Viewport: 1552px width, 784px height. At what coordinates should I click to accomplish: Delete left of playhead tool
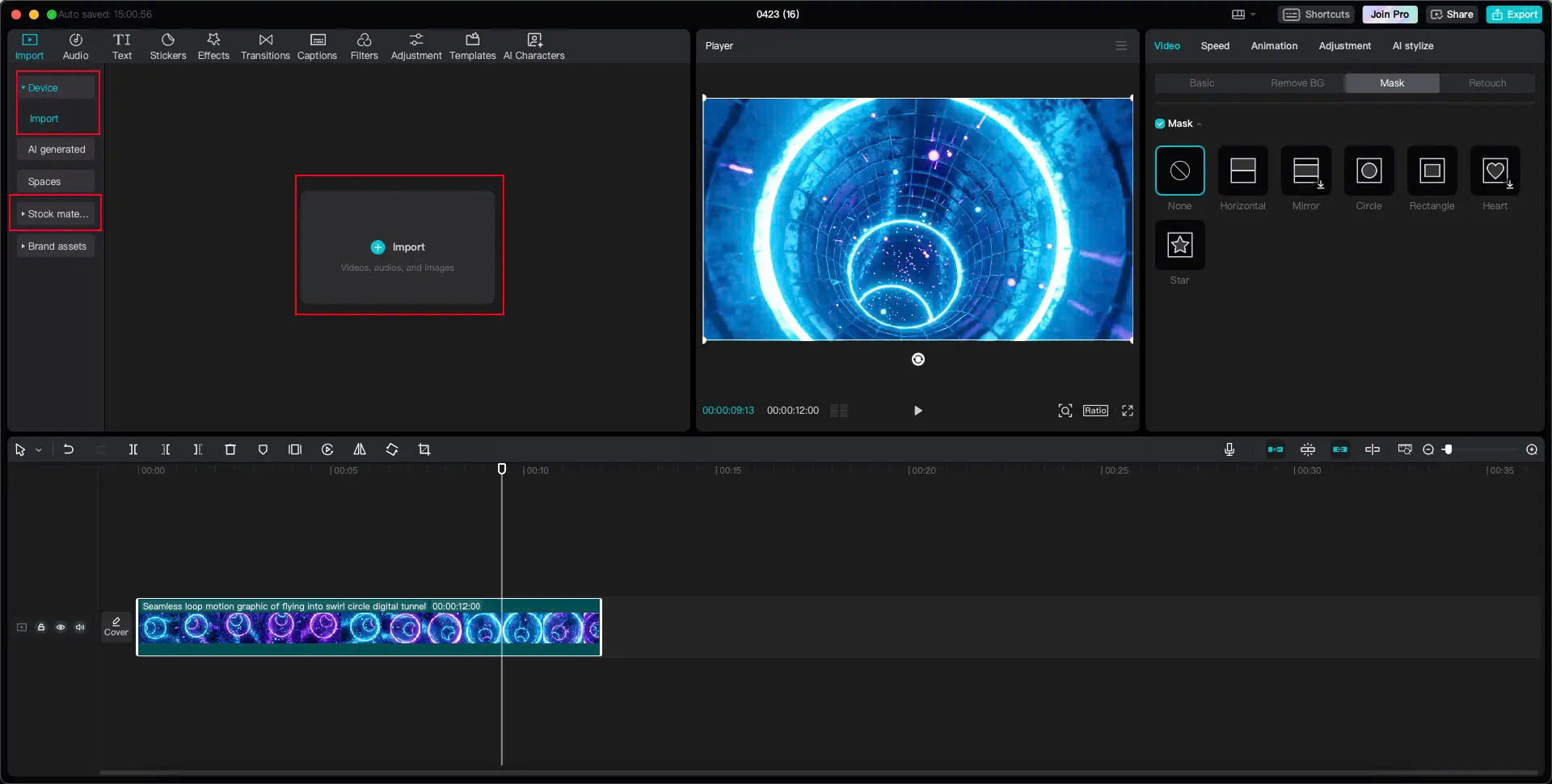(x=166, y=449)
